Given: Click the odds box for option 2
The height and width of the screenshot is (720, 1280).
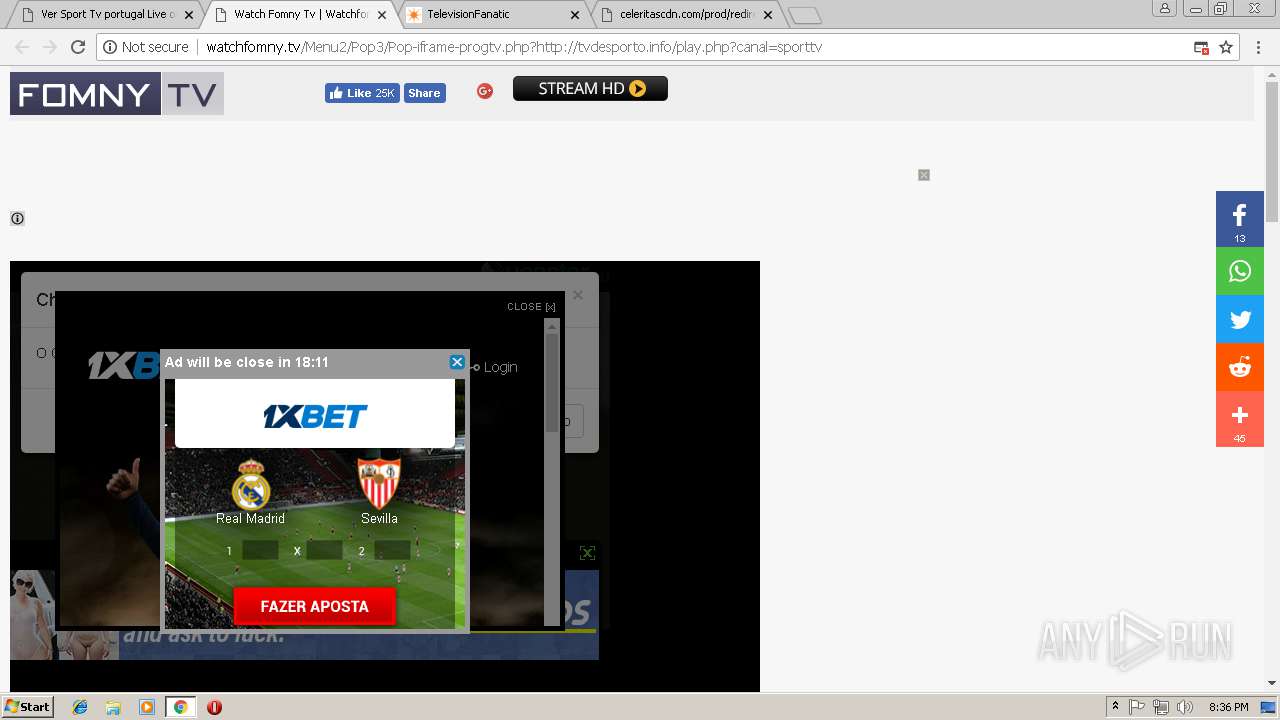Looking at the screenshot, I should (392, 550).
